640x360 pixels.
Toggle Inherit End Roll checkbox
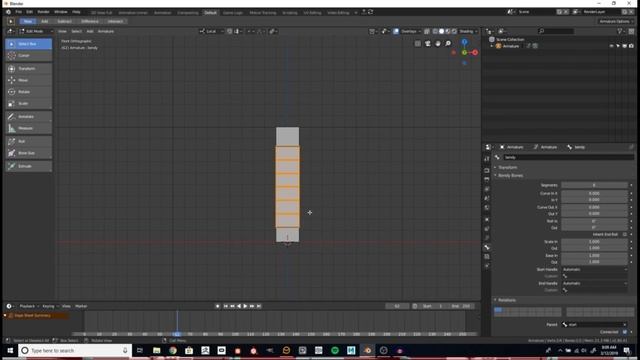click(624, 235)
